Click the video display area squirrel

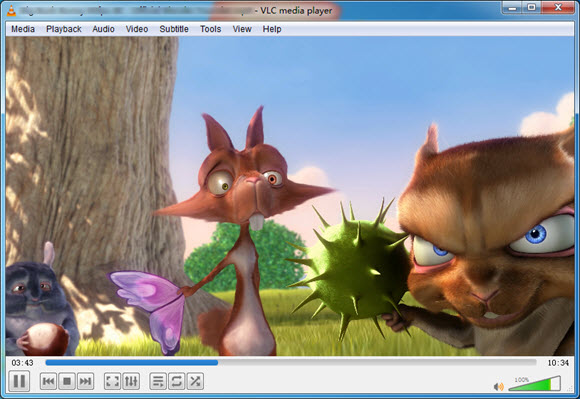coord(290,196)
